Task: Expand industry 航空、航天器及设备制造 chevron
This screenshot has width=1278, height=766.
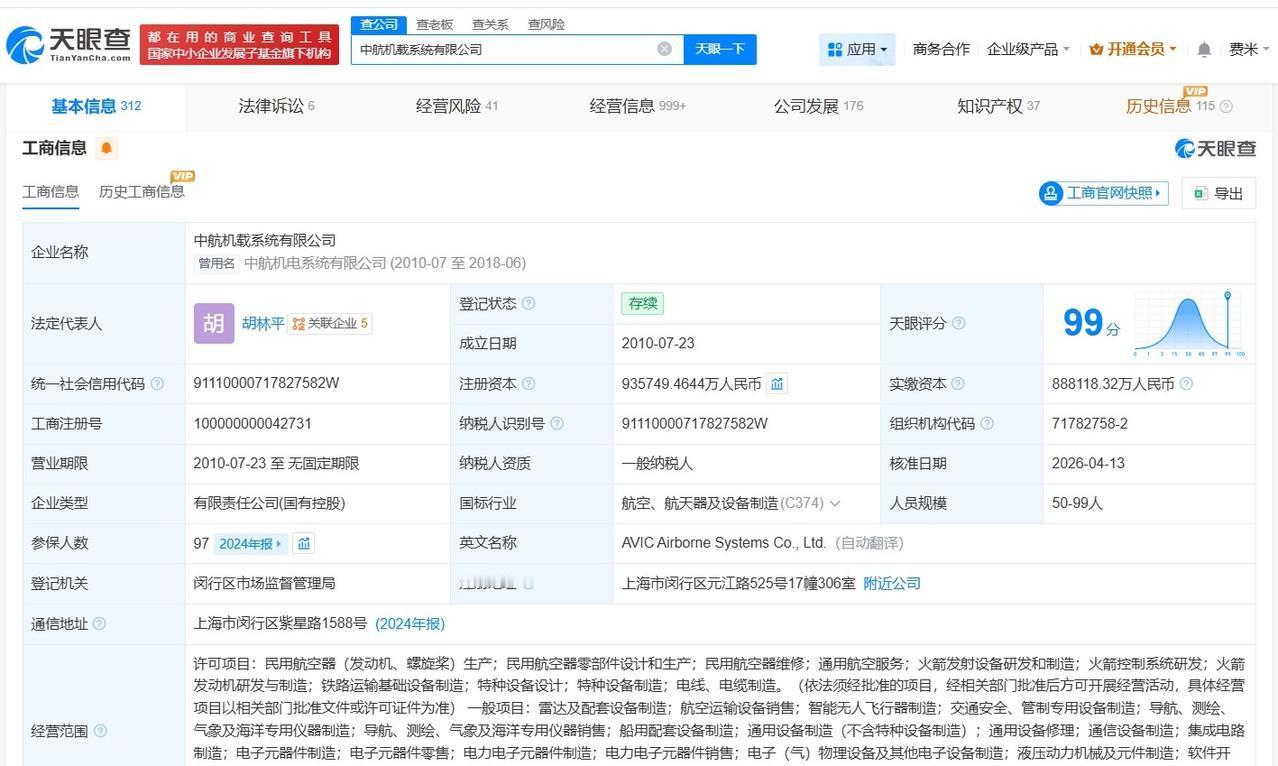Action: click(x=835, y=504)
